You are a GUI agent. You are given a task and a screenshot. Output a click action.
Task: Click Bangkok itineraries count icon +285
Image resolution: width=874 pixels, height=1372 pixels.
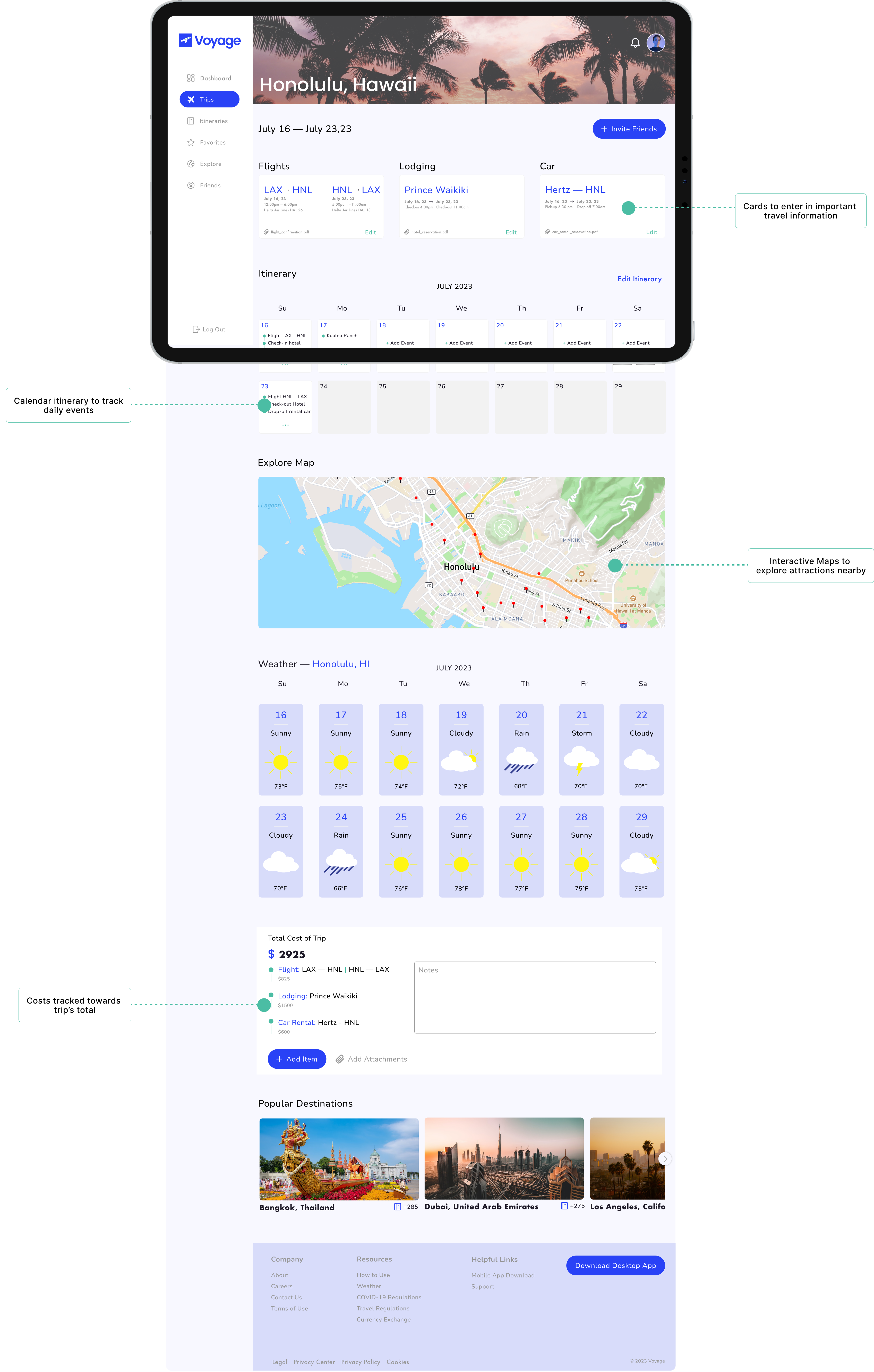(397, 1207)
